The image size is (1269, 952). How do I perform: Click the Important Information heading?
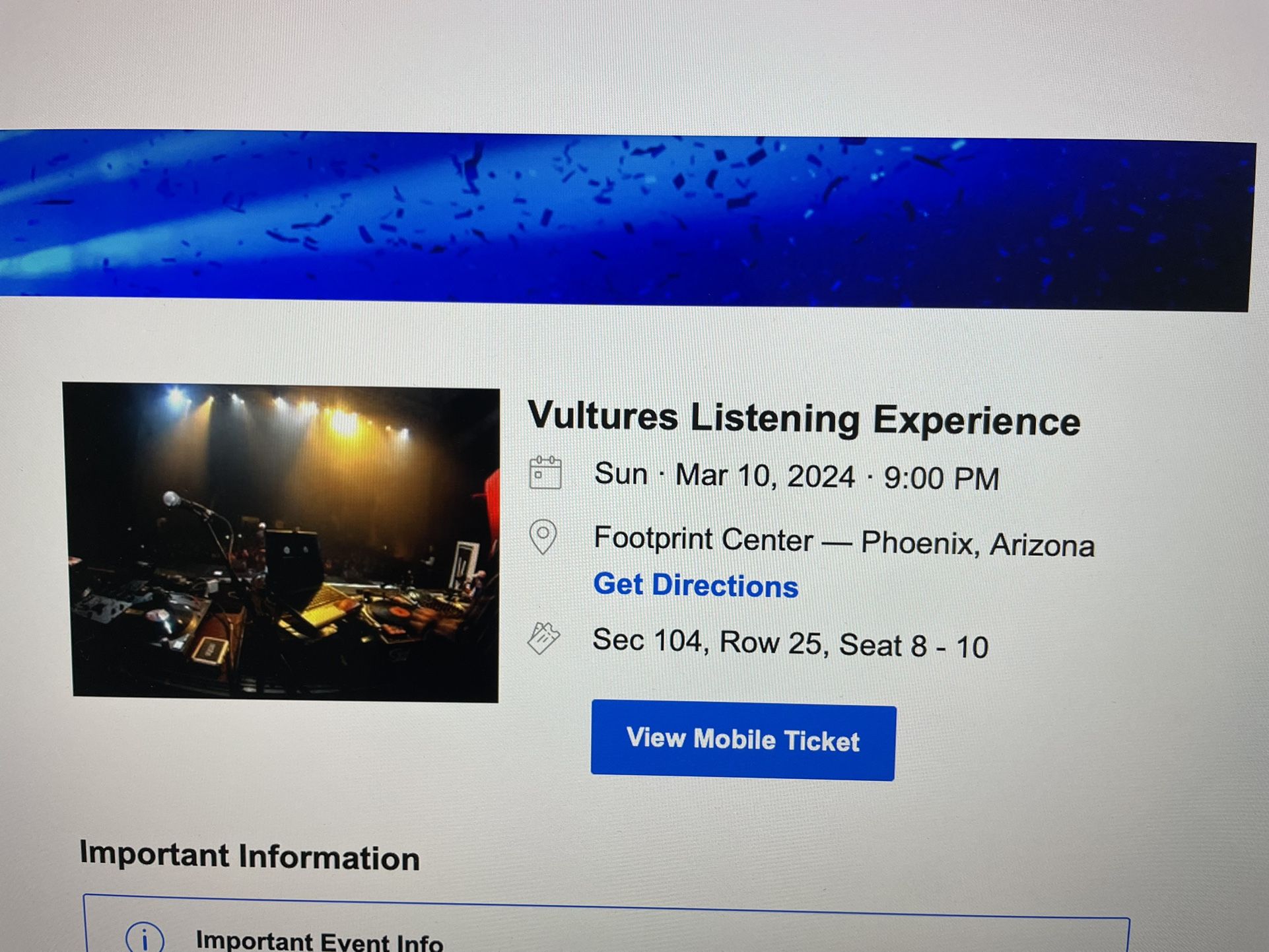[x=250, y=856]
